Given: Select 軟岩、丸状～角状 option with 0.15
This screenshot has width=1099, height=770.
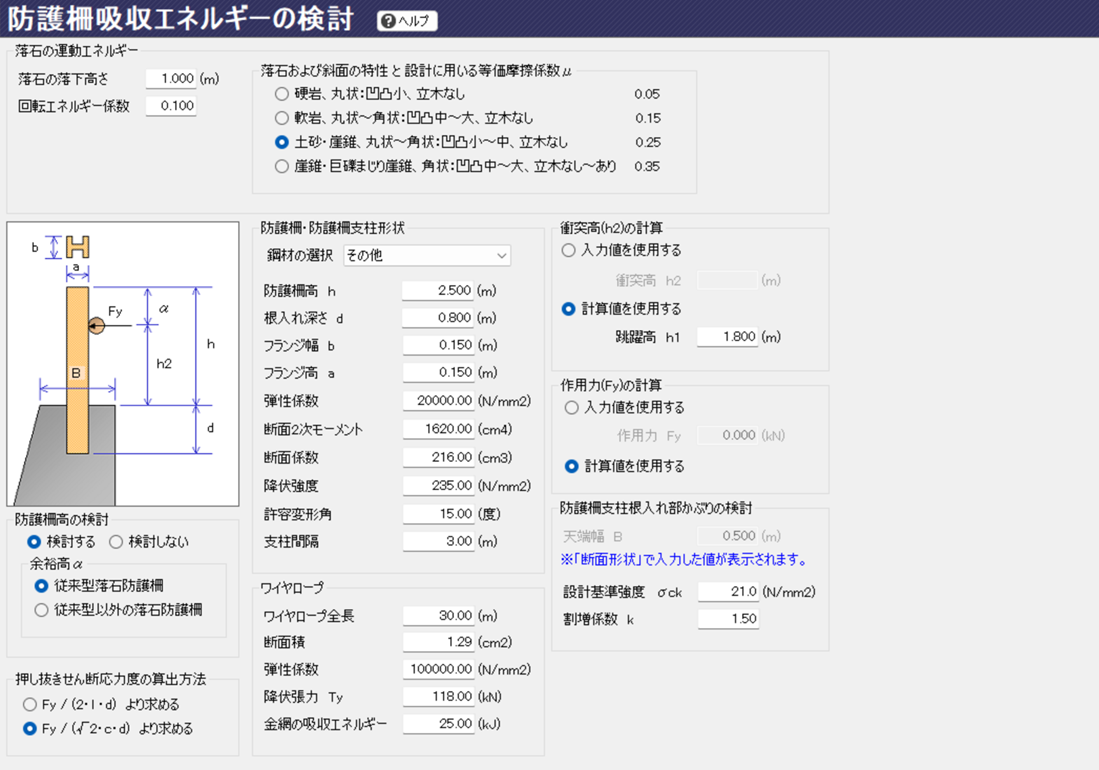Looking at the screenshot, I should [282, 119].
